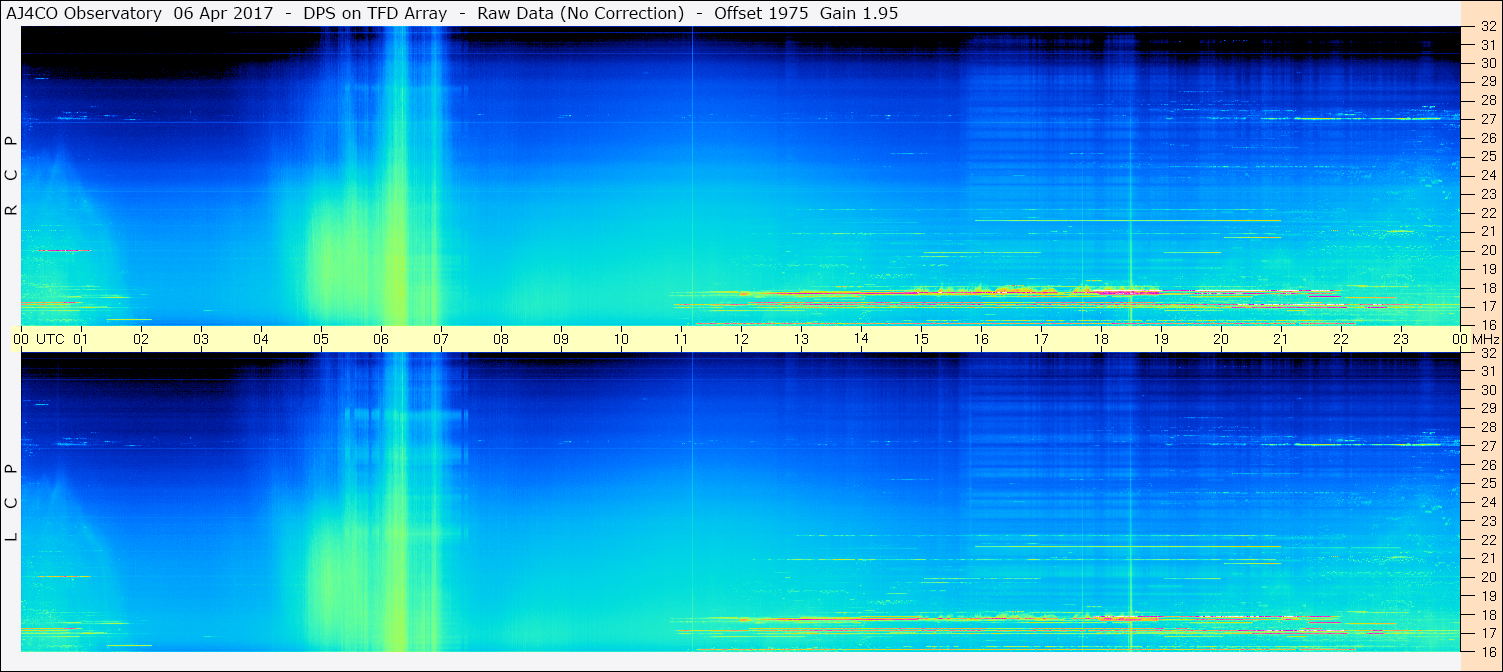
Task: Select the 11 hour mark on time axis
Action: click(x=681, y=339)
